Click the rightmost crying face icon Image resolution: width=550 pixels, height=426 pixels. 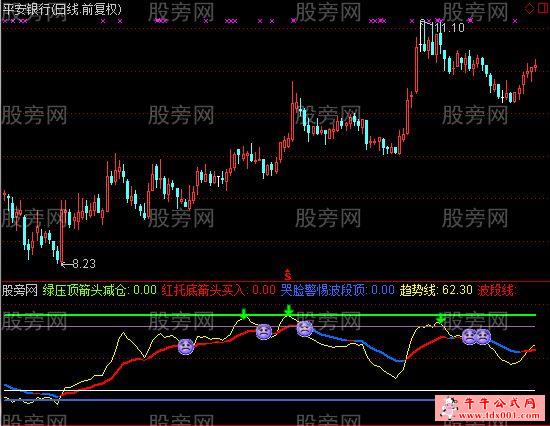pyautogui.click(x=483, y=337)
